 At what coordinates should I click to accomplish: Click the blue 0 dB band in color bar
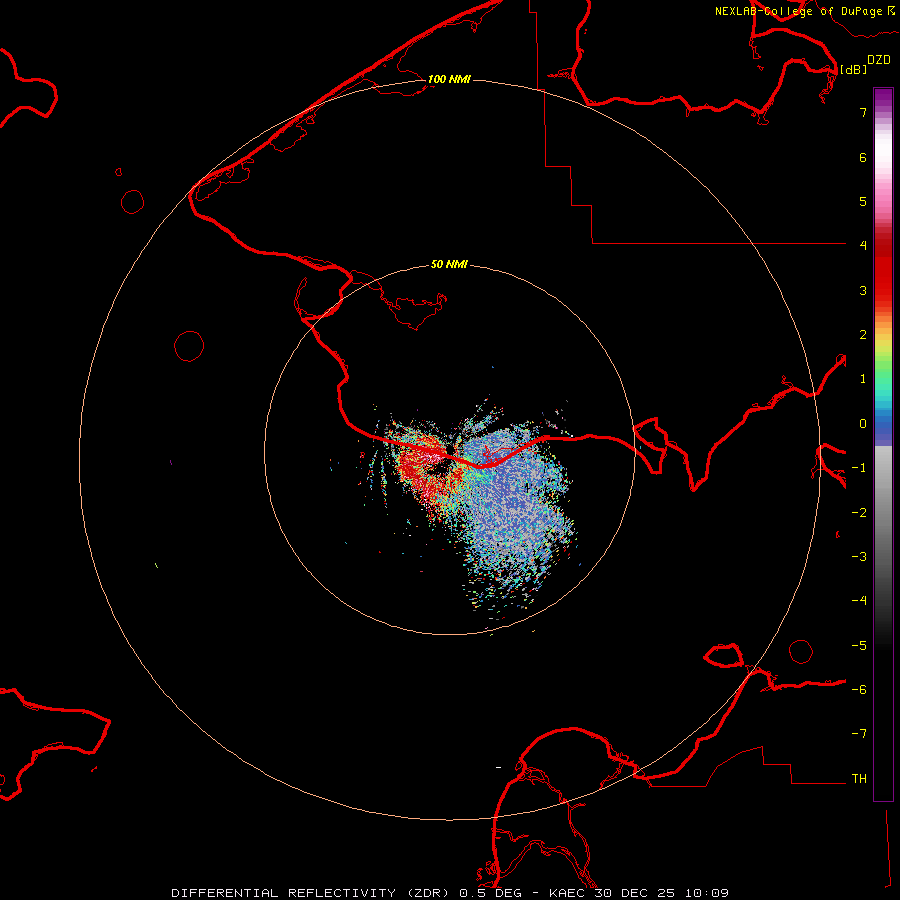[x=883, y=425]
